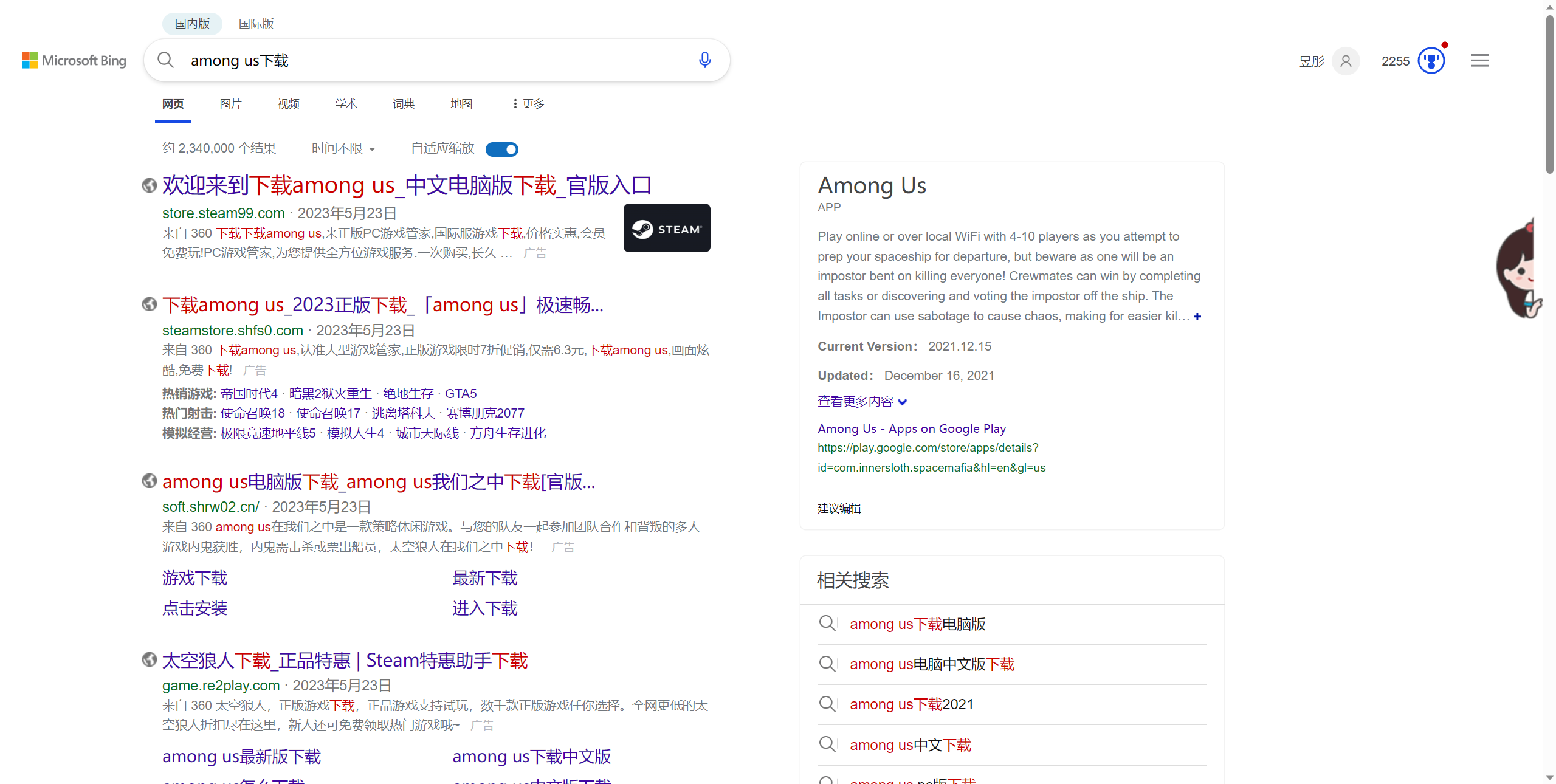Click the STEAM logo thumbnail
This screenshot has width=1556, height=784.
667,229
